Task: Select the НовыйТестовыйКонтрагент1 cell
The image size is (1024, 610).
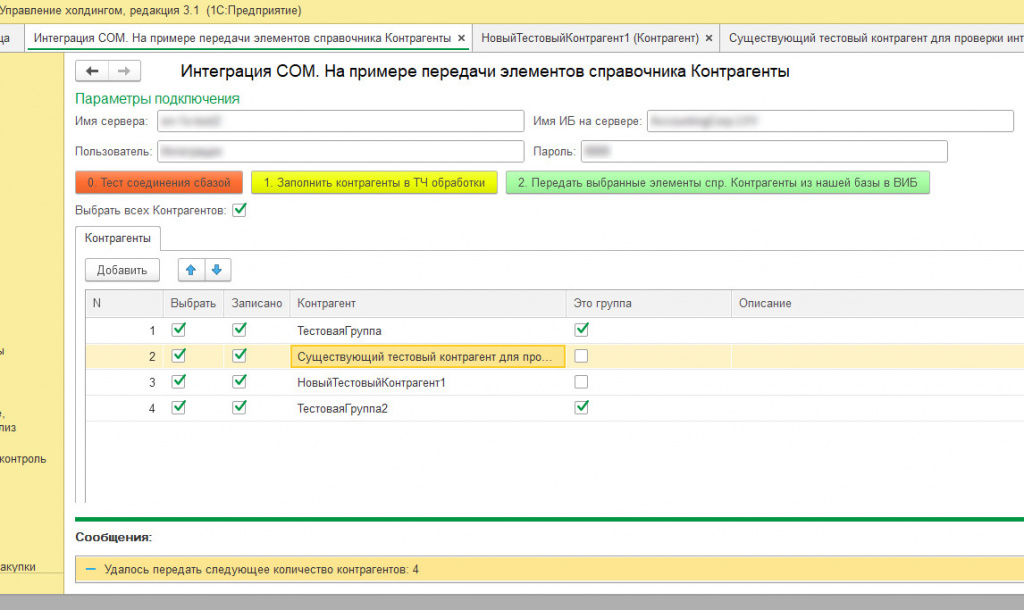Action: pos(428,382)
